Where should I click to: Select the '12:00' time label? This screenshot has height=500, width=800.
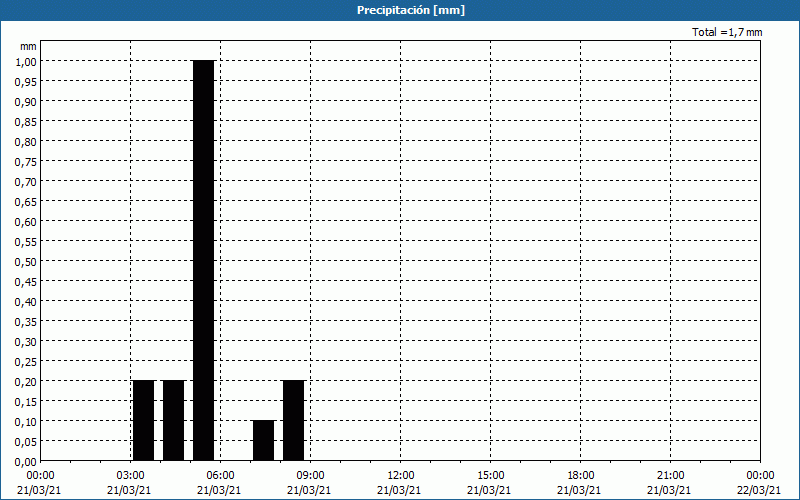click(x=401, y=476)
